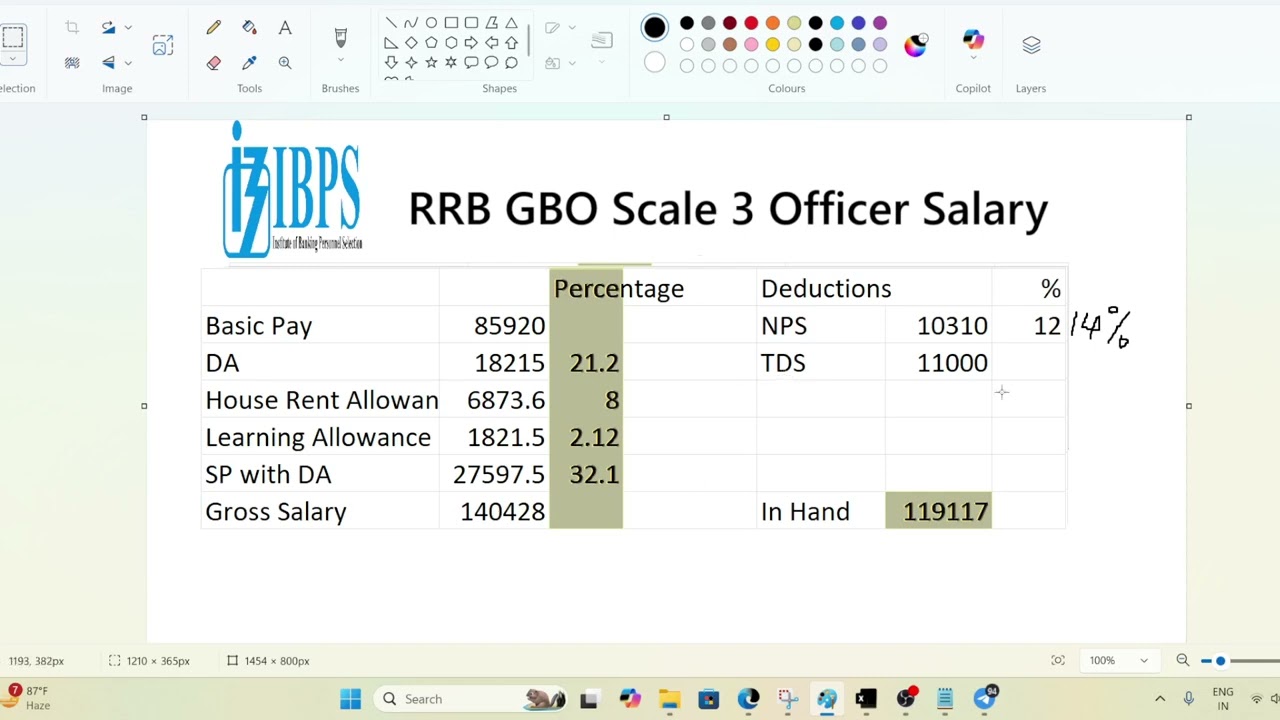Select the Magnifier tool
The width and height of the screenshot is (1280, 720).
point(285,63)
